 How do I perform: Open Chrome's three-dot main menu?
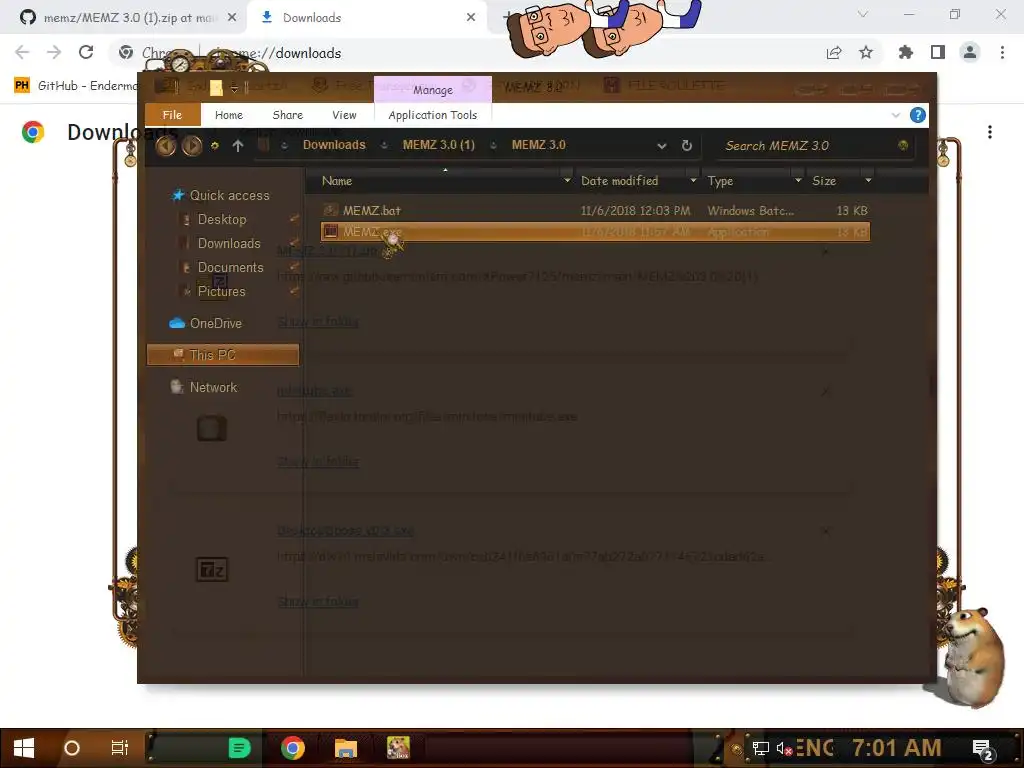(1002, 52)
